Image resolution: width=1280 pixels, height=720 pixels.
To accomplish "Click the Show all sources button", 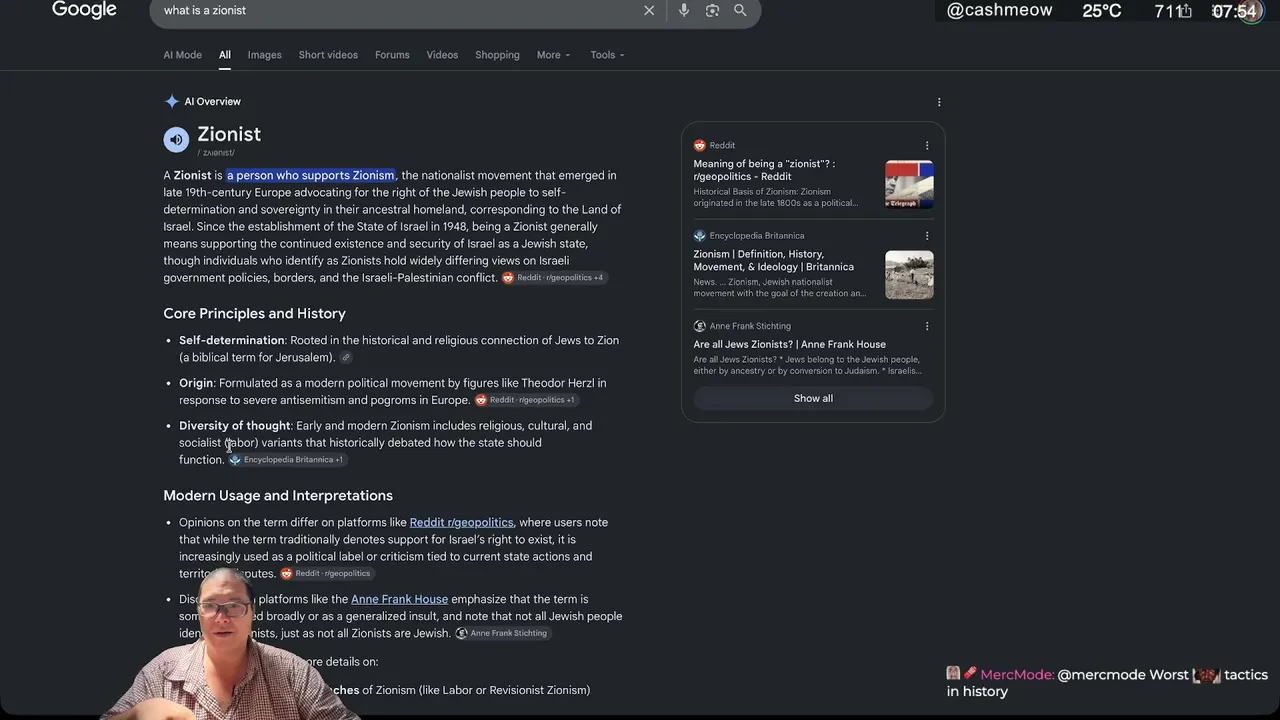I will 813,398.
